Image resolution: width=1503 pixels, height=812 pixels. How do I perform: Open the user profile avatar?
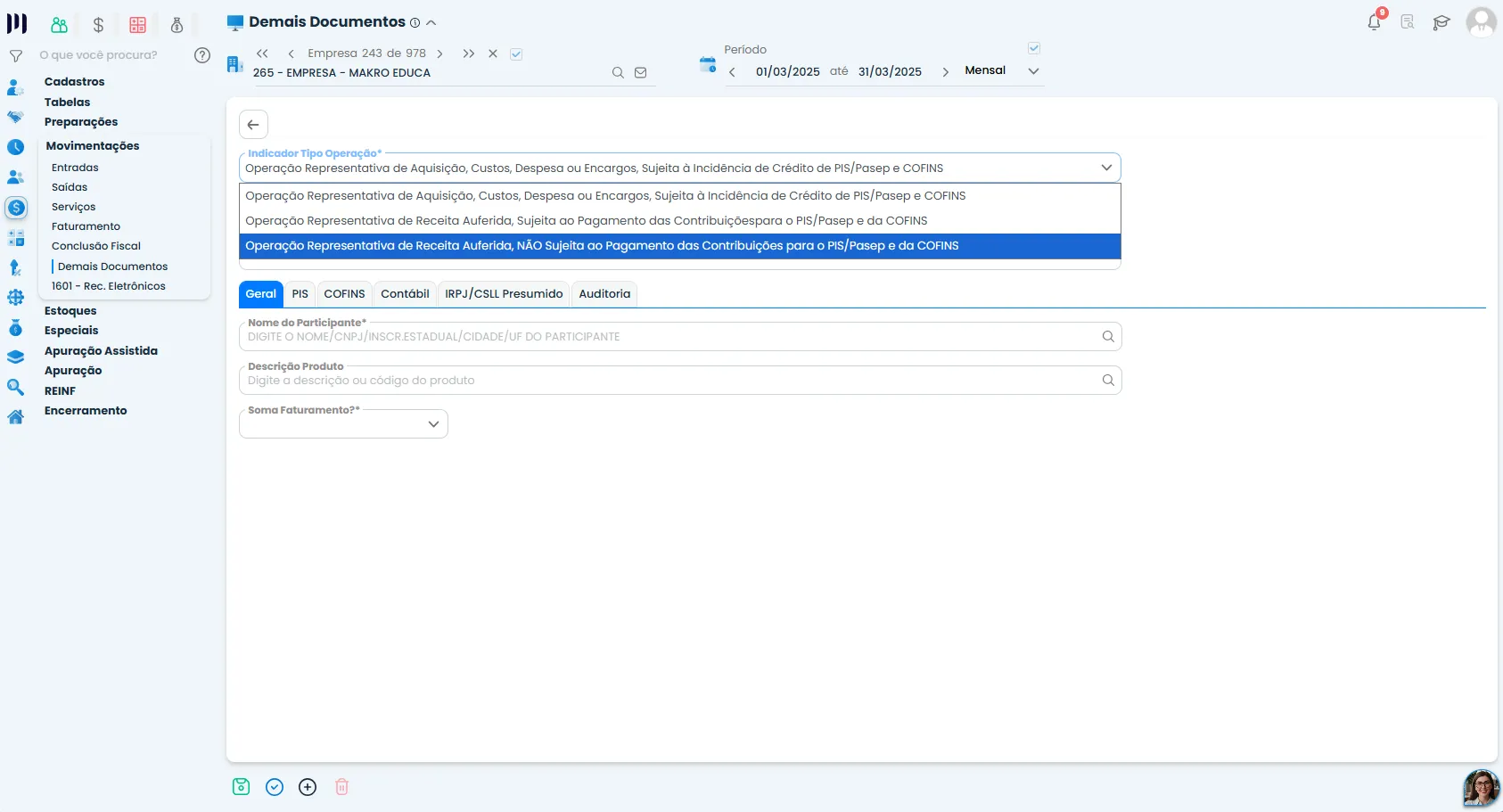click(1481, 22)
